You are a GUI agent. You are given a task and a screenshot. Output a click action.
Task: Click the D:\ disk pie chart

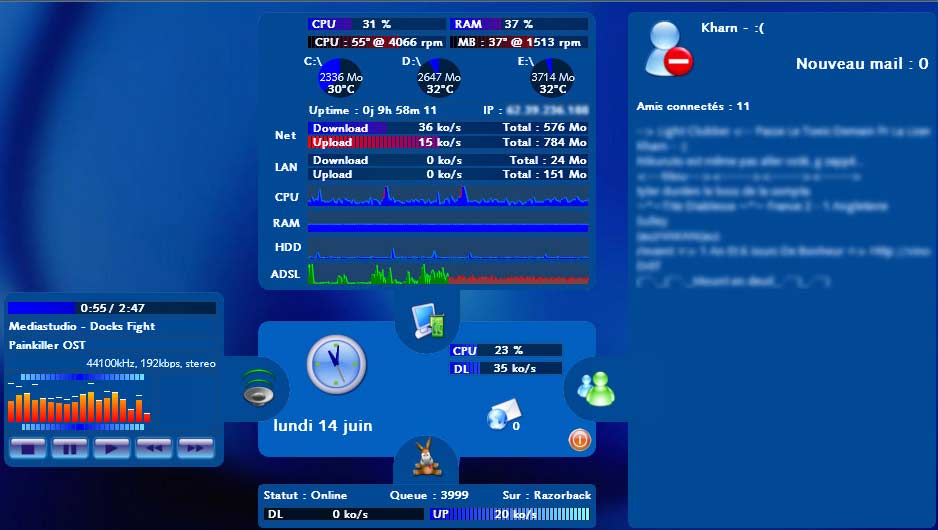(438, 77)
